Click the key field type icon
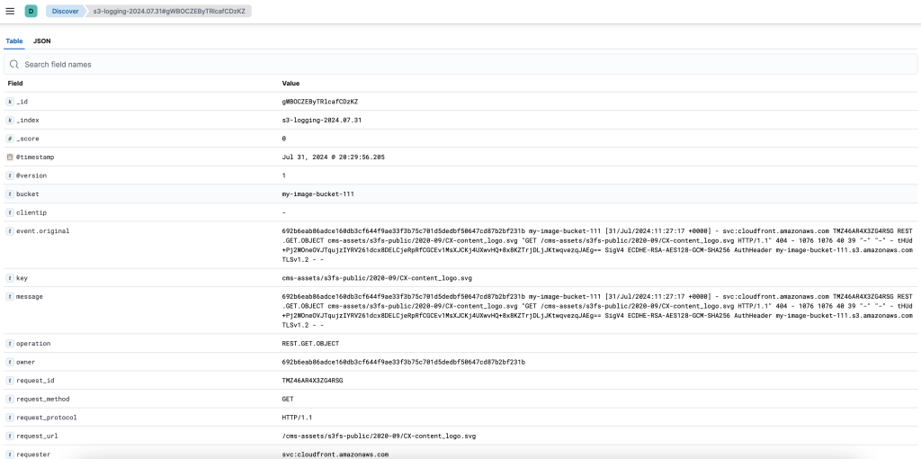 9,278
